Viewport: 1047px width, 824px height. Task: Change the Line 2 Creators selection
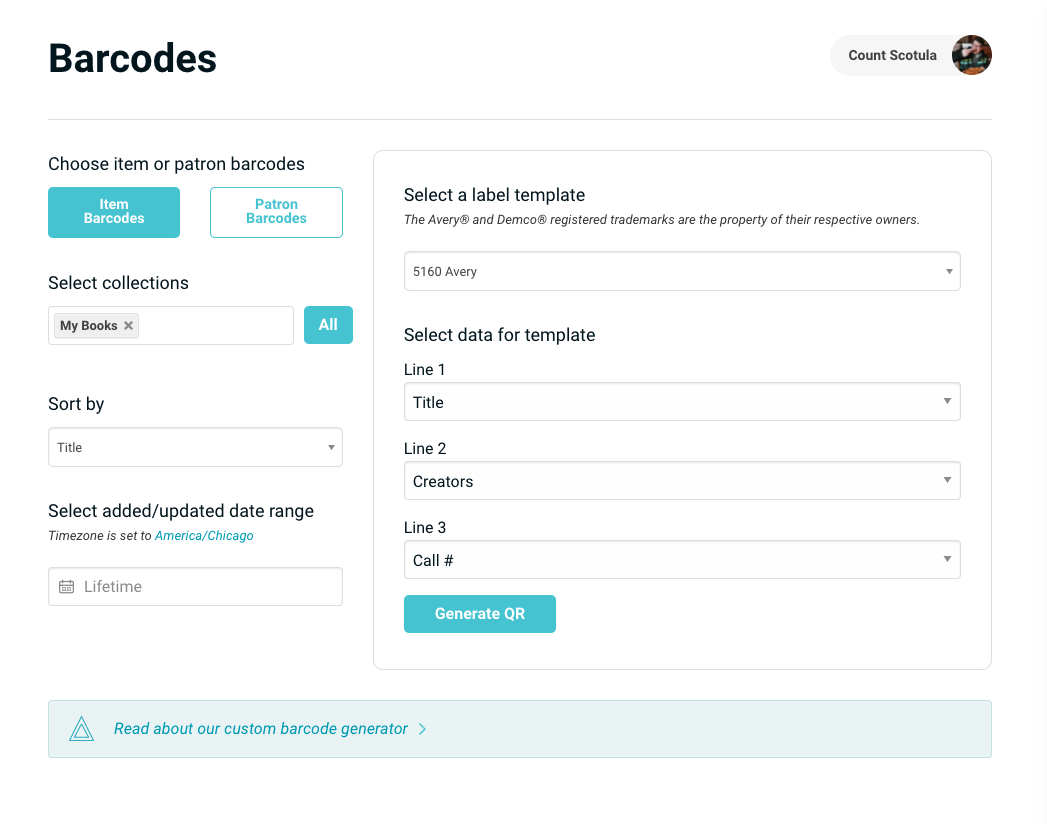tap(681, 481)
